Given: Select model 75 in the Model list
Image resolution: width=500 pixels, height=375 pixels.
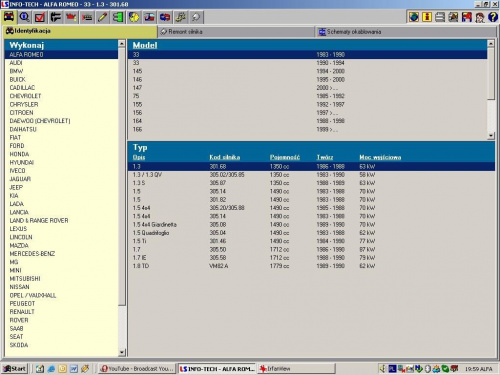Looking at the screenshot, I should tap(307, 96).
